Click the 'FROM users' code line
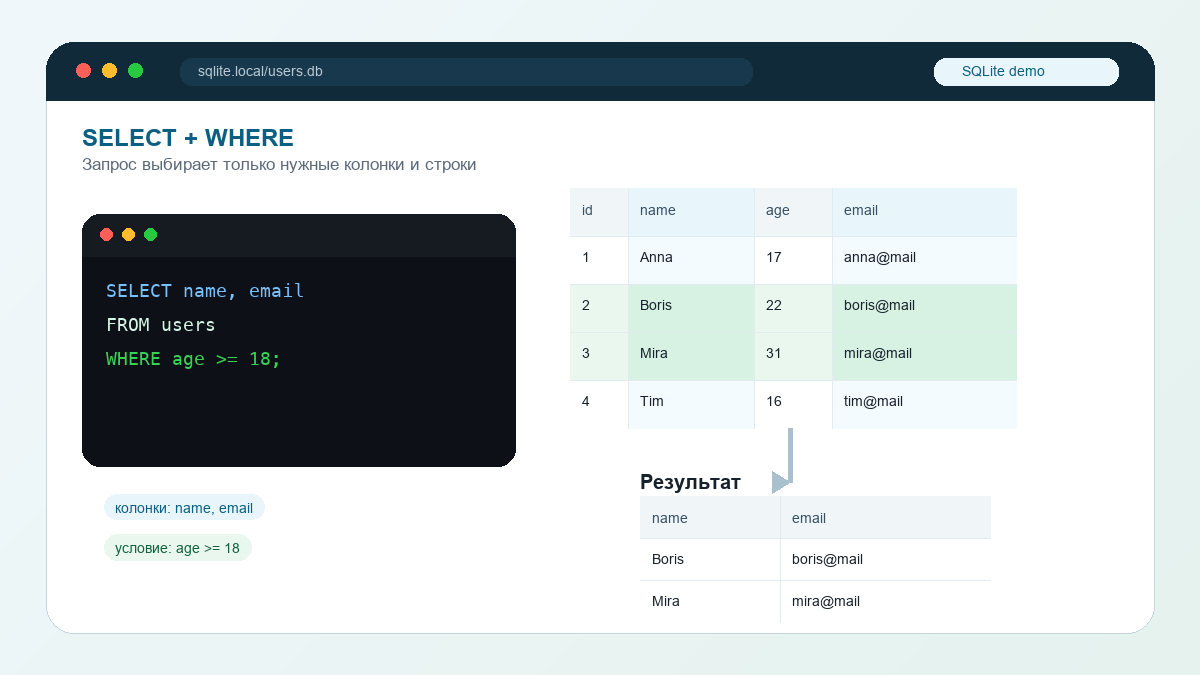 [161, 325]
